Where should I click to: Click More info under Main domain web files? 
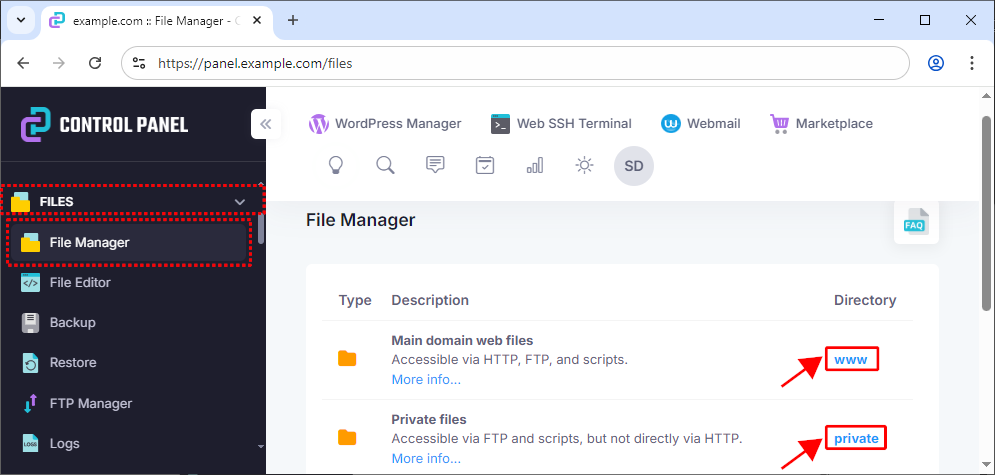pyautogui.click(x=426, y=380)
